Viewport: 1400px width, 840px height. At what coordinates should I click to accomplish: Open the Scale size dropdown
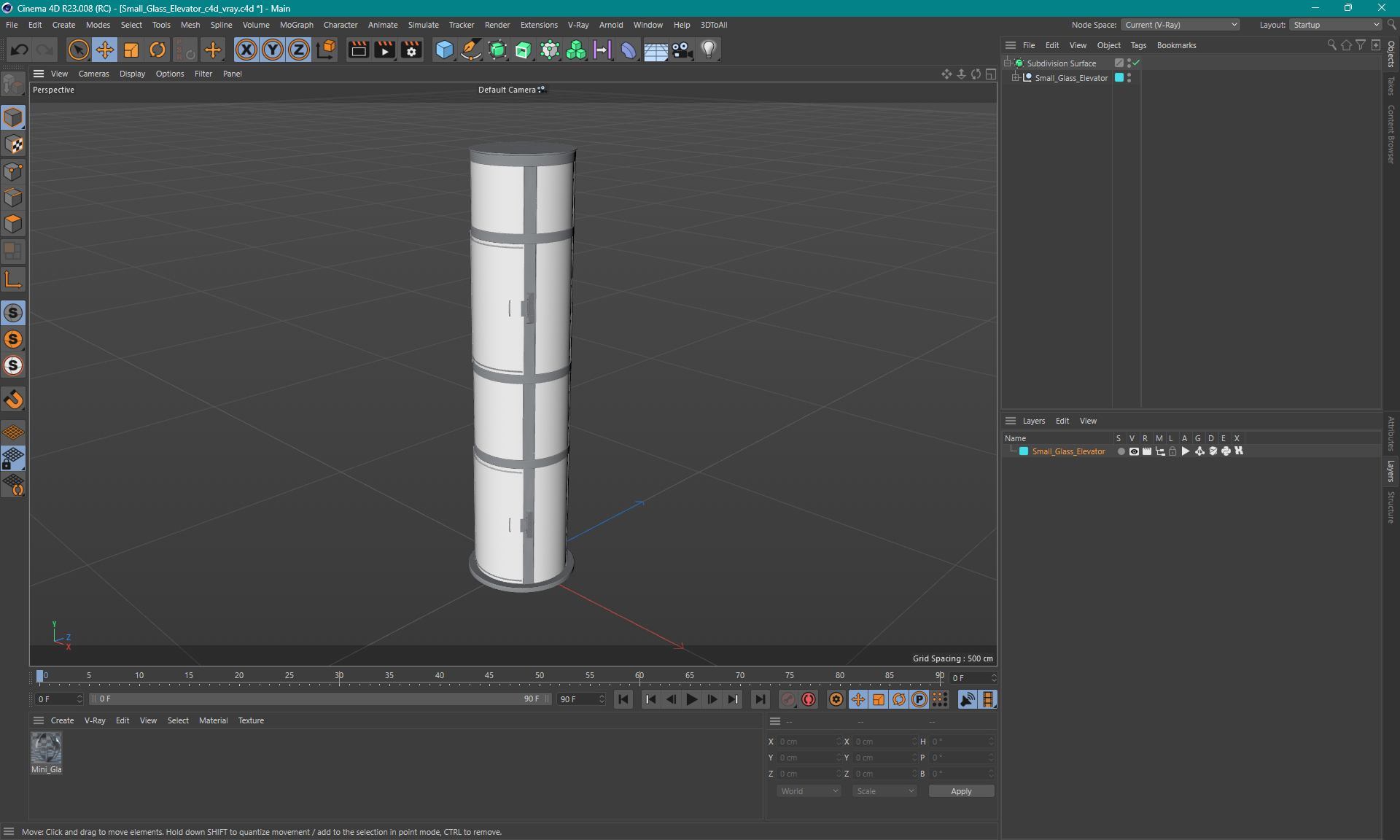tap(884, 791)
